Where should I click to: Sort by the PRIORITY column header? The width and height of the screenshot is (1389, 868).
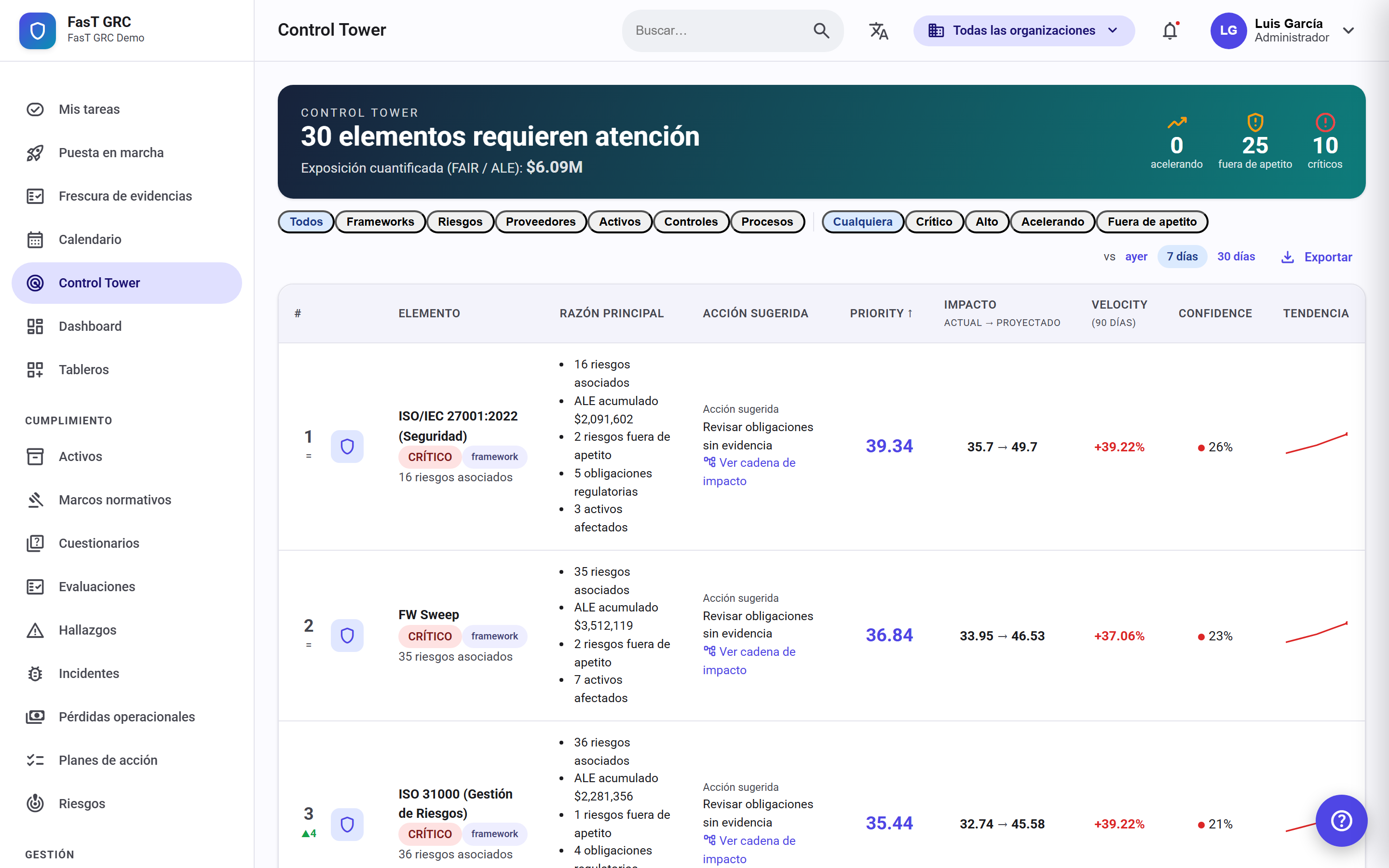[881, 313]
